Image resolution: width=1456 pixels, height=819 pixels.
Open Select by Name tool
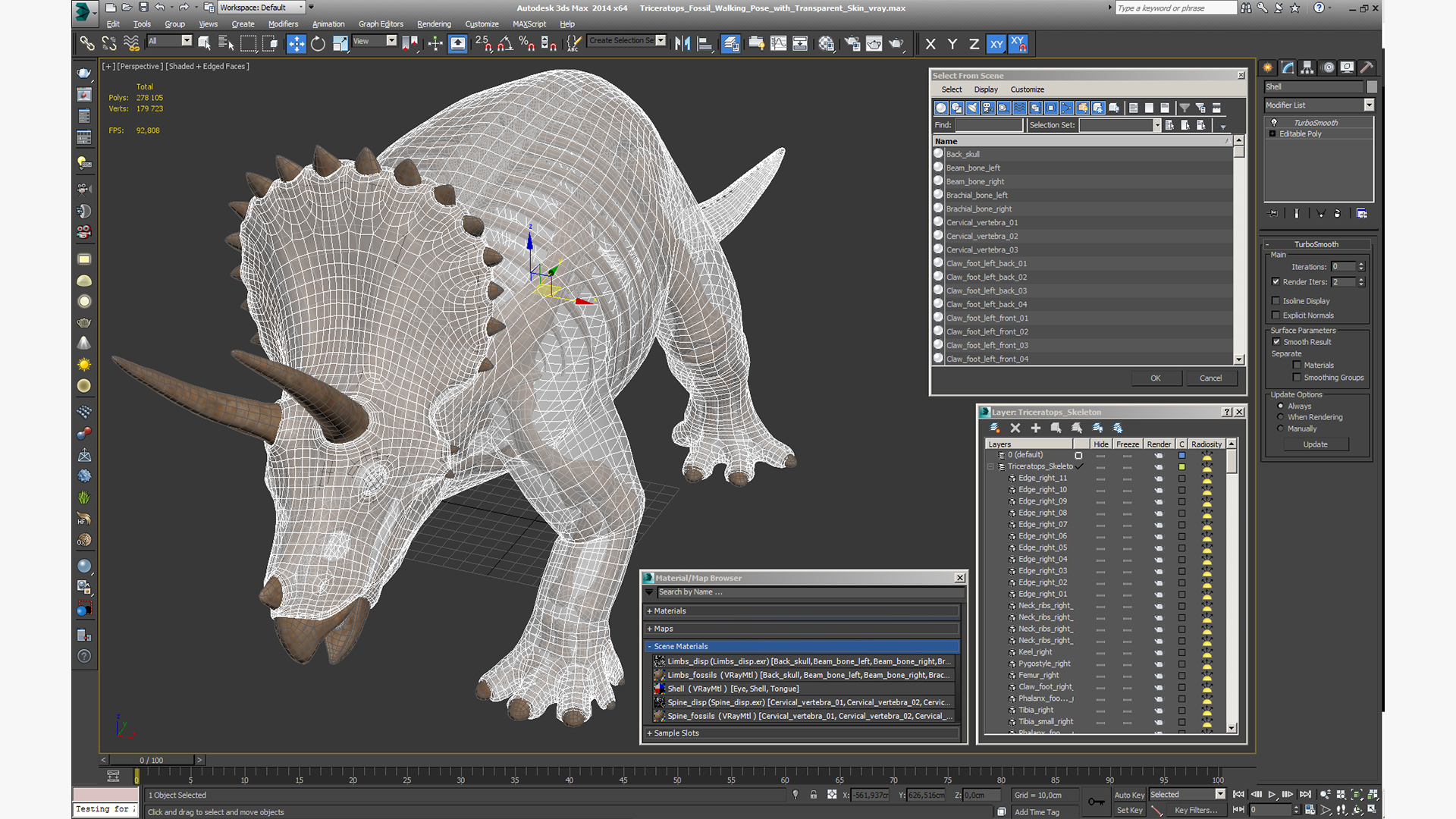coord(226,44)
